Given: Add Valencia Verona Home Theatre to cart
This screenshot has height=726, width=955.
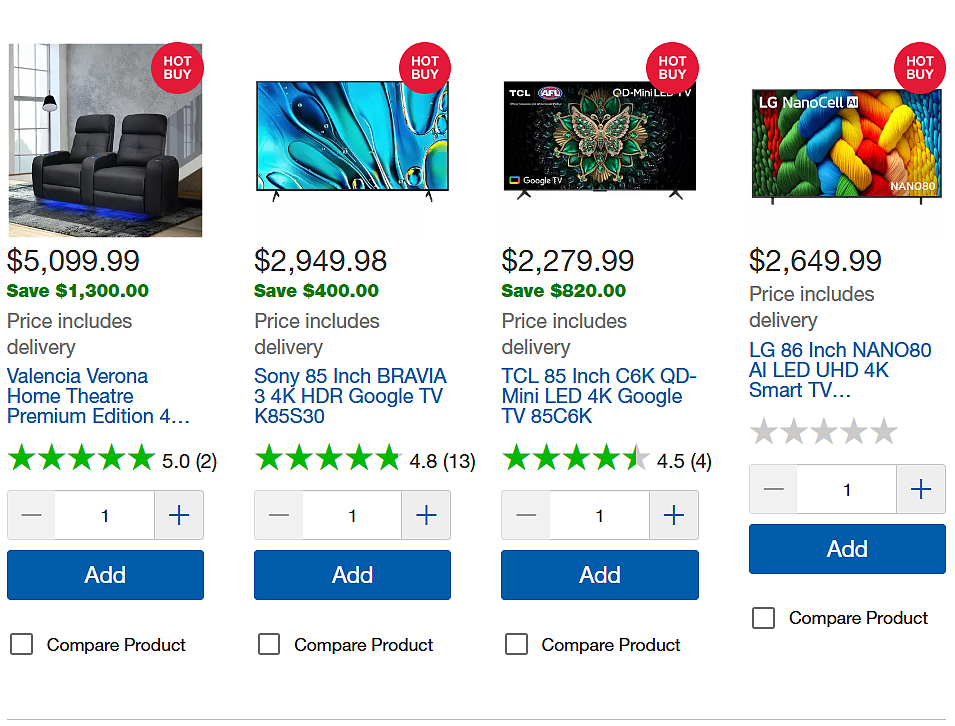Looking at the screenshot, I should tap(105, 575).
